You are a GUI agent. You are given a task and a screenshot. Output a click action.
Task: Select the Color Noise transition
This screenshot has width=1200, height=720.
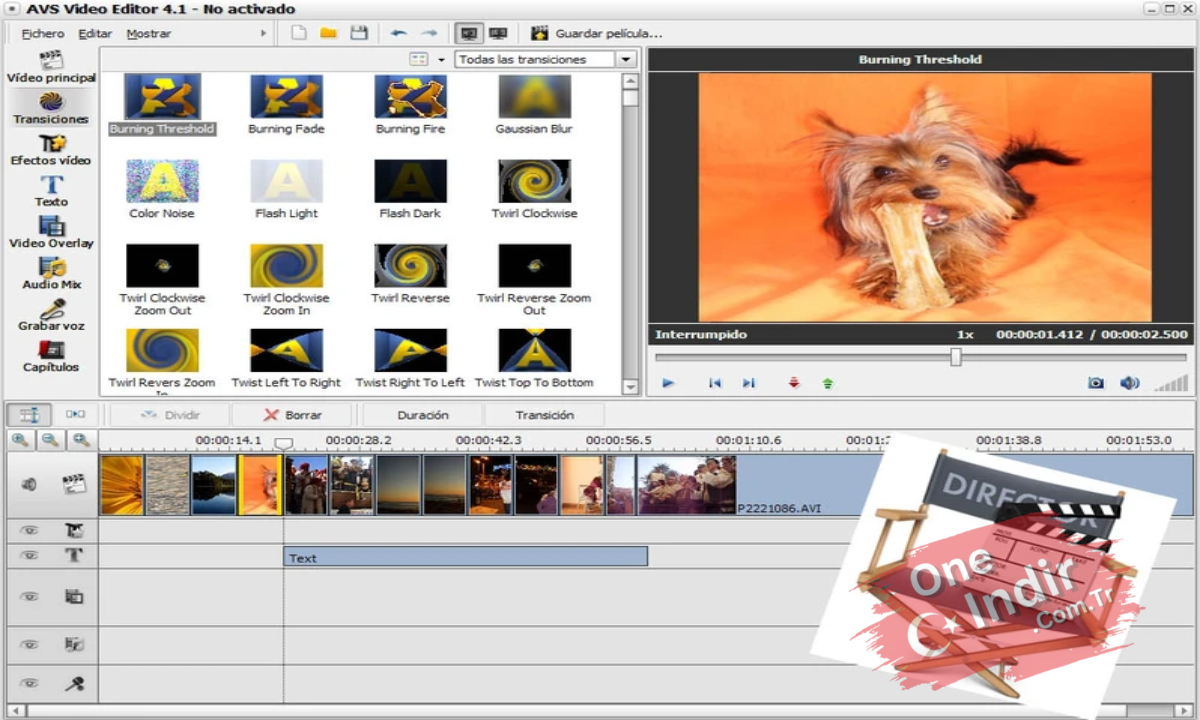[x=162, y=189]
